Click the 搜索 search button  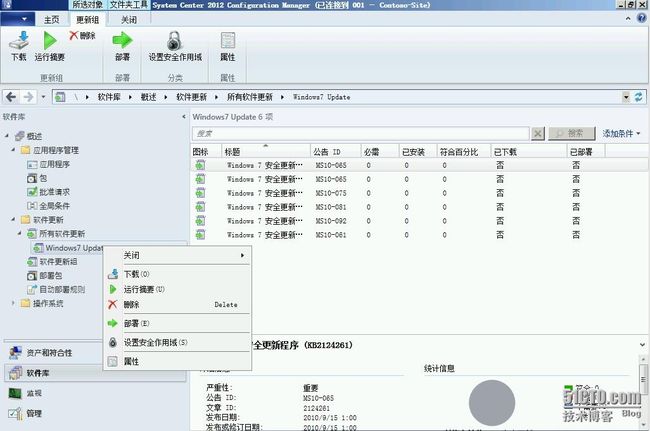[x=572, y=133]
